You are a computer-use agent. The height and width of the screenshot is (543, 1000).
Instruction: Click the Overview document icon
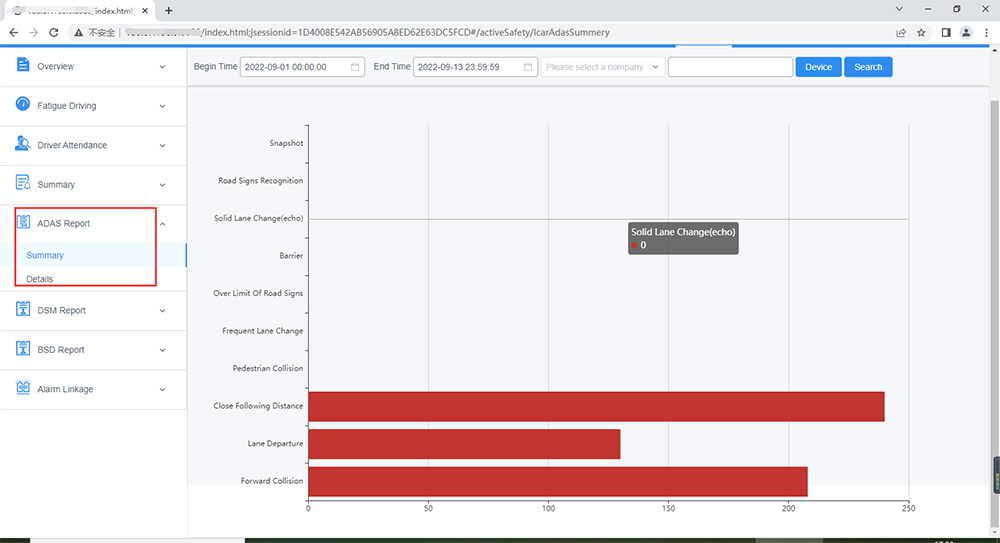click(x=23, y=64)
